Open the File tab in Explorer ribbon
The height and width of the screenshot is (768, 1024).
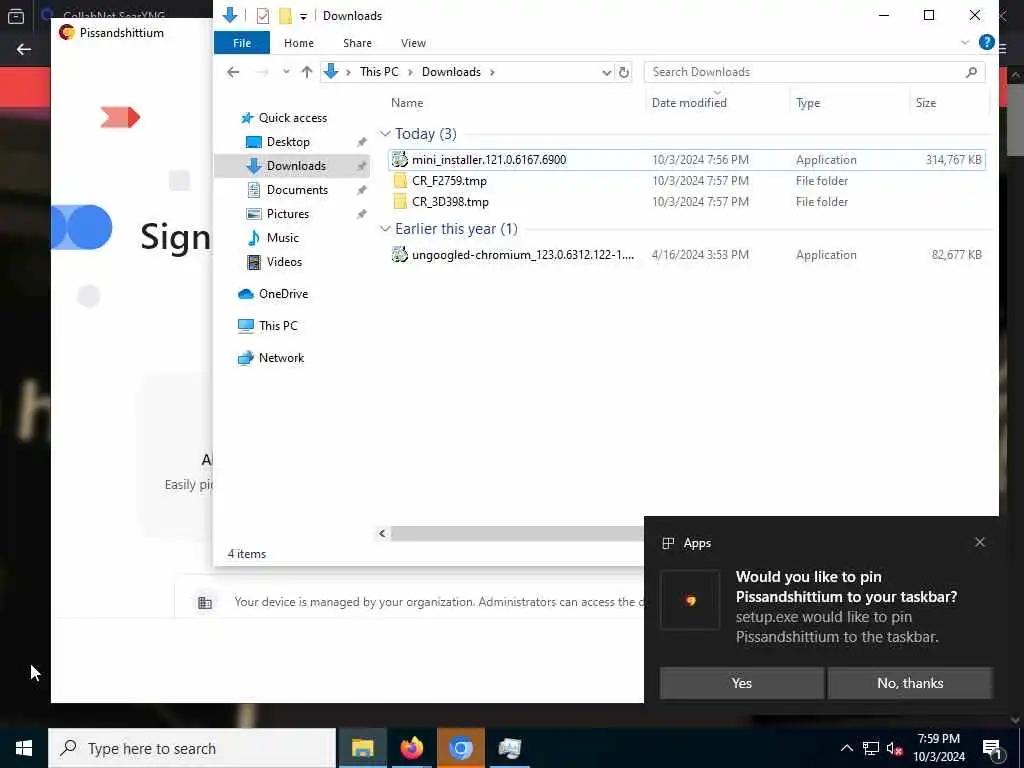coord(242,43)
